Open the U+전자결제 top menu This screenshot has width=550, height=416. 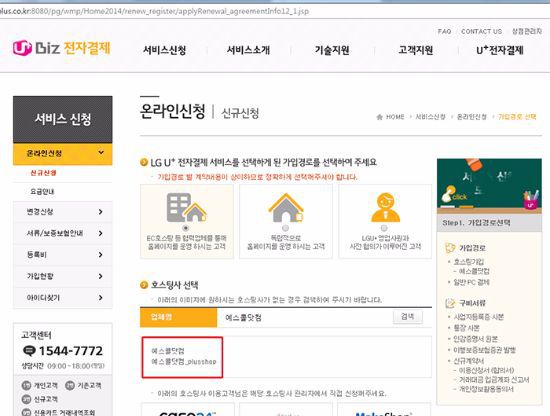(499, 50)
